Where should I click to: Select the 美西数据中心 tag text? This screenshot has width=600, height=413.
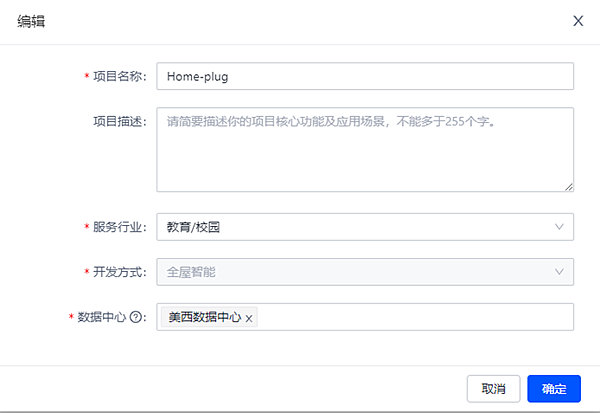204,317
